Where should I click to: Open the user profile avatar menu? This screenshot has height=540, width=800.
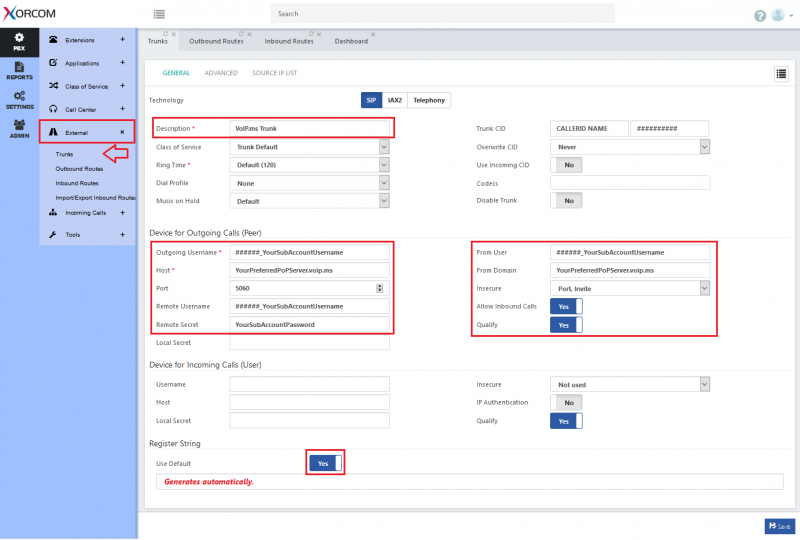click(781, 15)
